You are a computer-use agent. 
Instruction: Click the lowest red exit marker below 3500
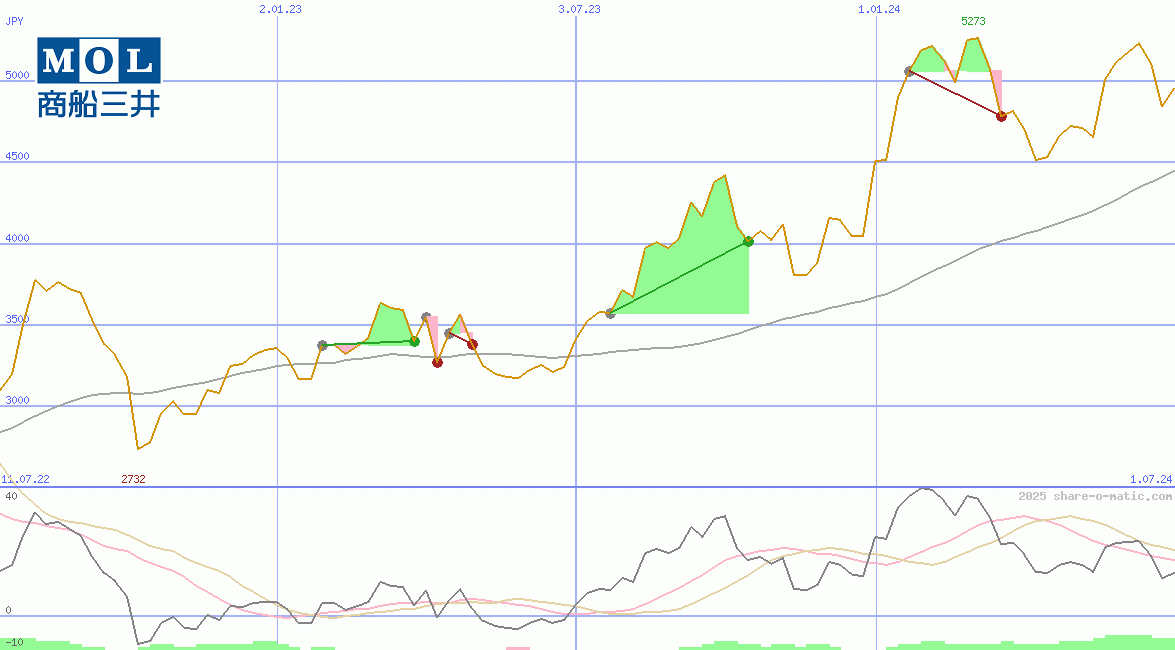pyautogui.click(x=437, y=363)
